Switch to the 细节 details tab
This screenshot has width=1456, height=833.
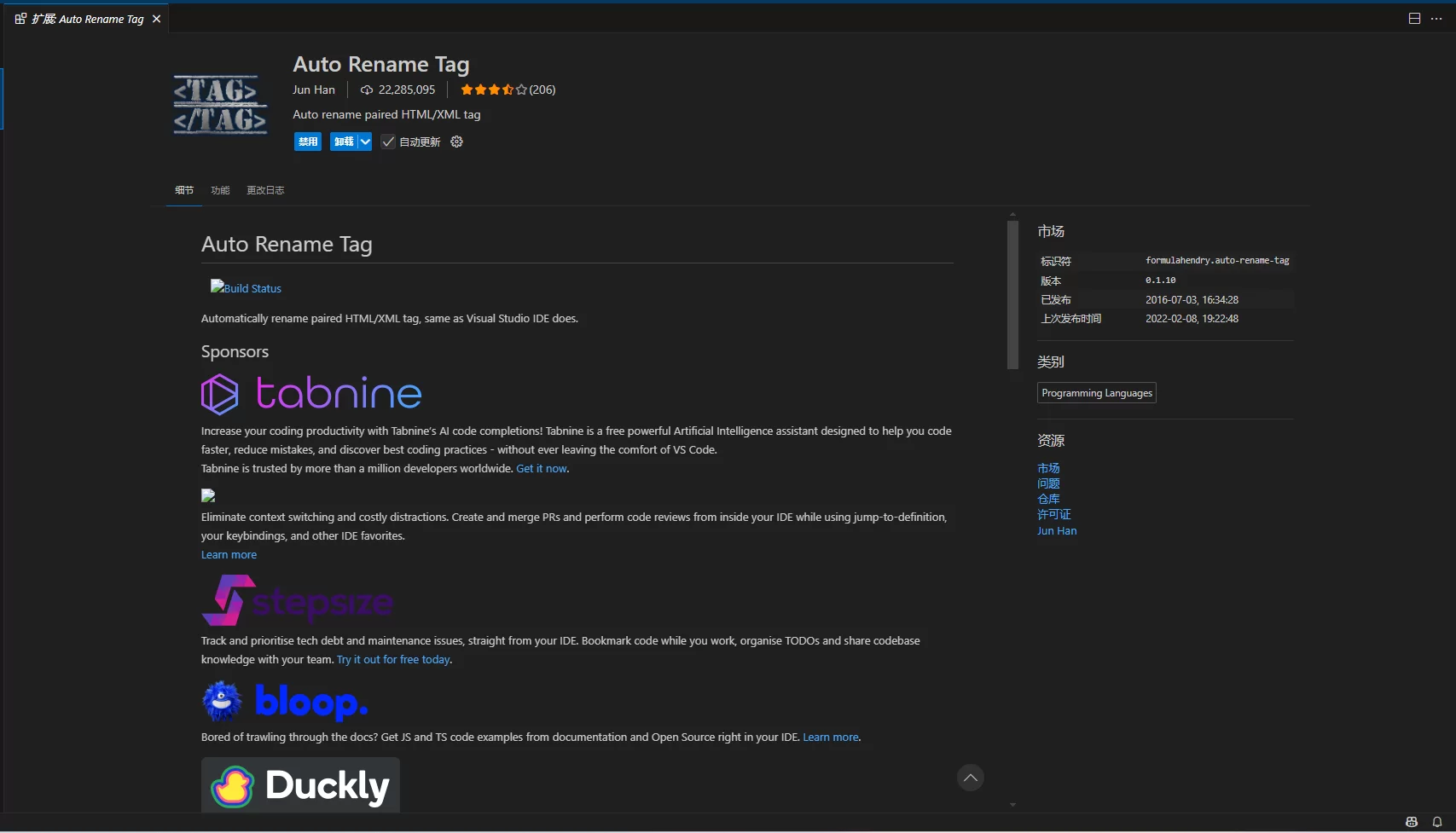pyautogui.click(x=184, y=190)
